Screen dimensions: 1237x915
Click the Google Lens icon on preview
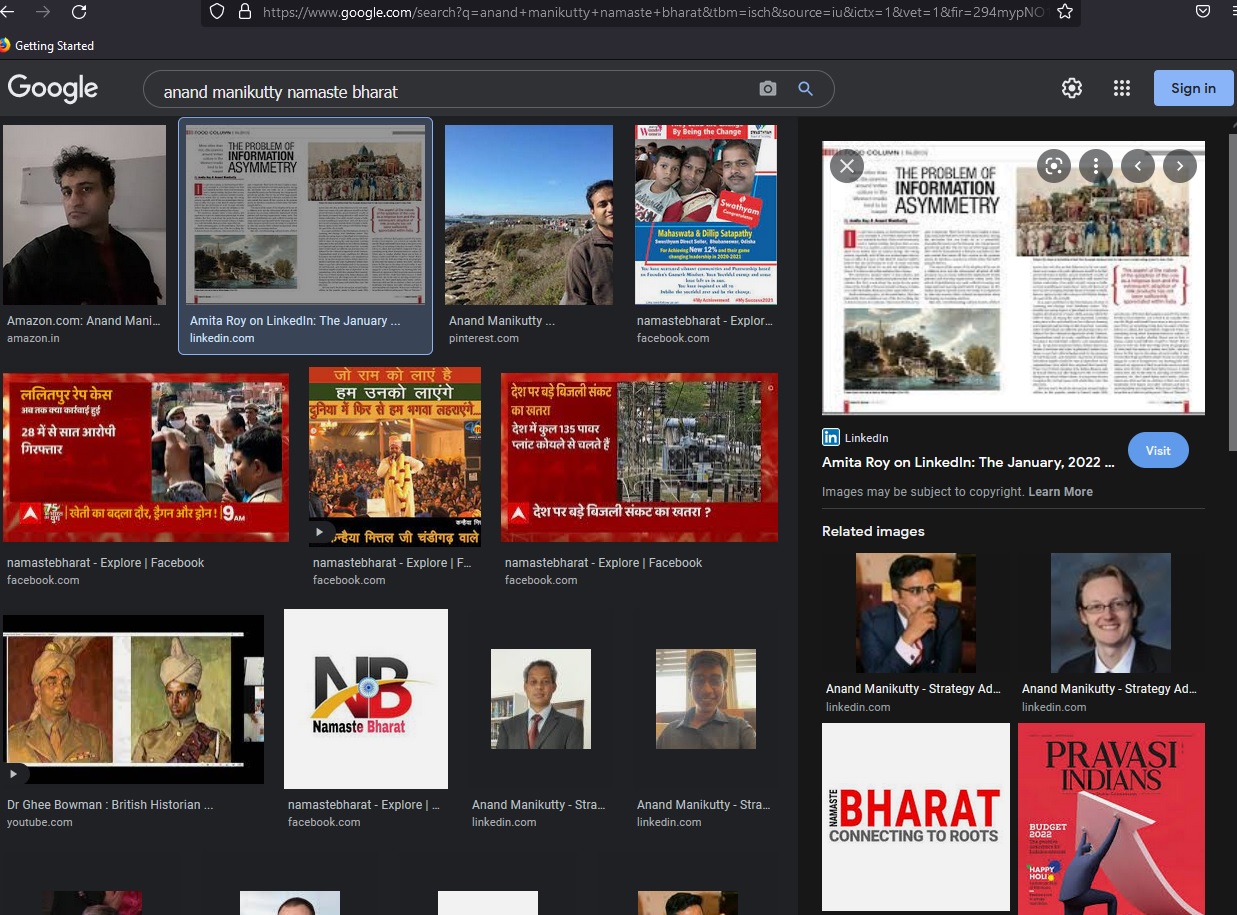(x=1053, y=166)
